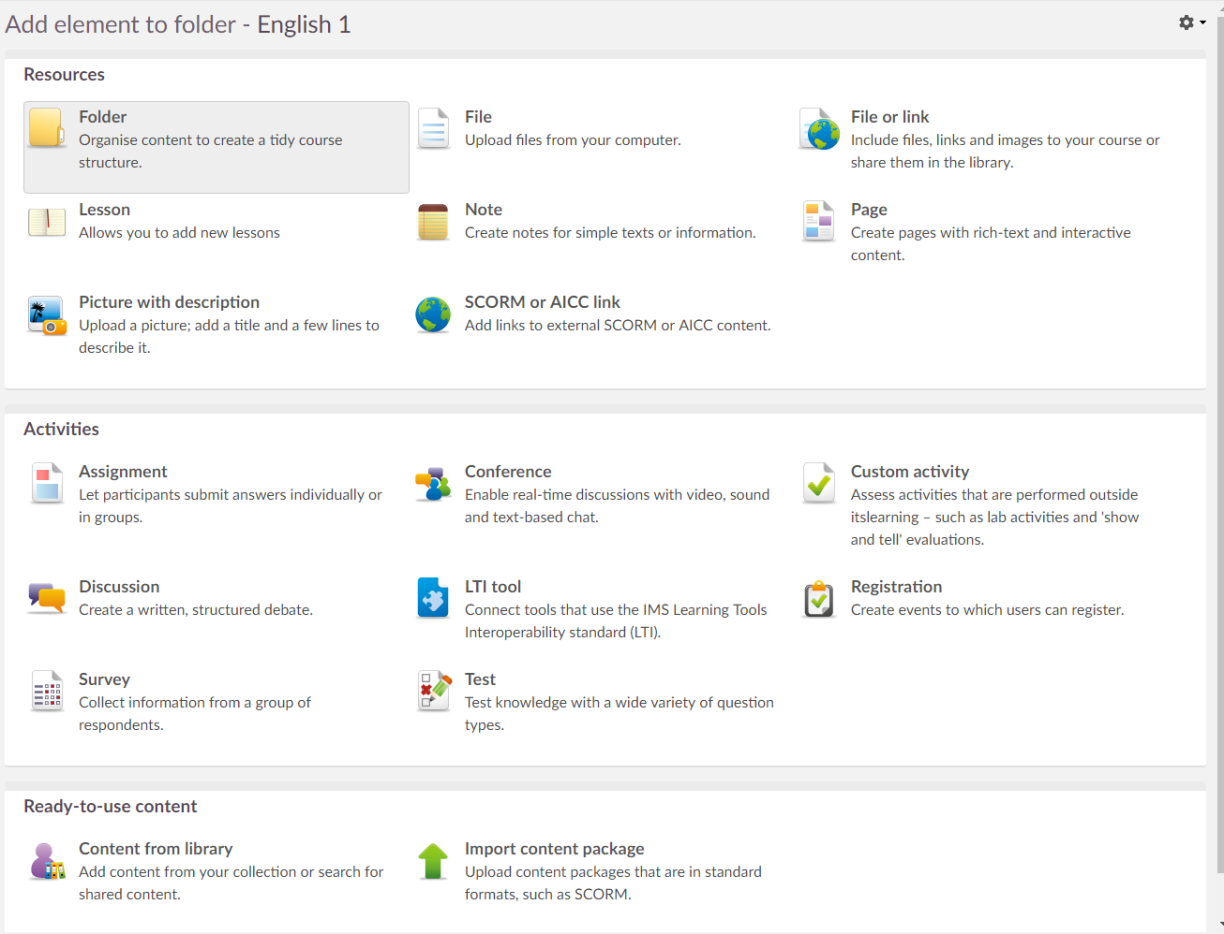The width and height of the screenshot is (1224, 934).
Task: Open the Survey activity link
Action: pos(104,680)
